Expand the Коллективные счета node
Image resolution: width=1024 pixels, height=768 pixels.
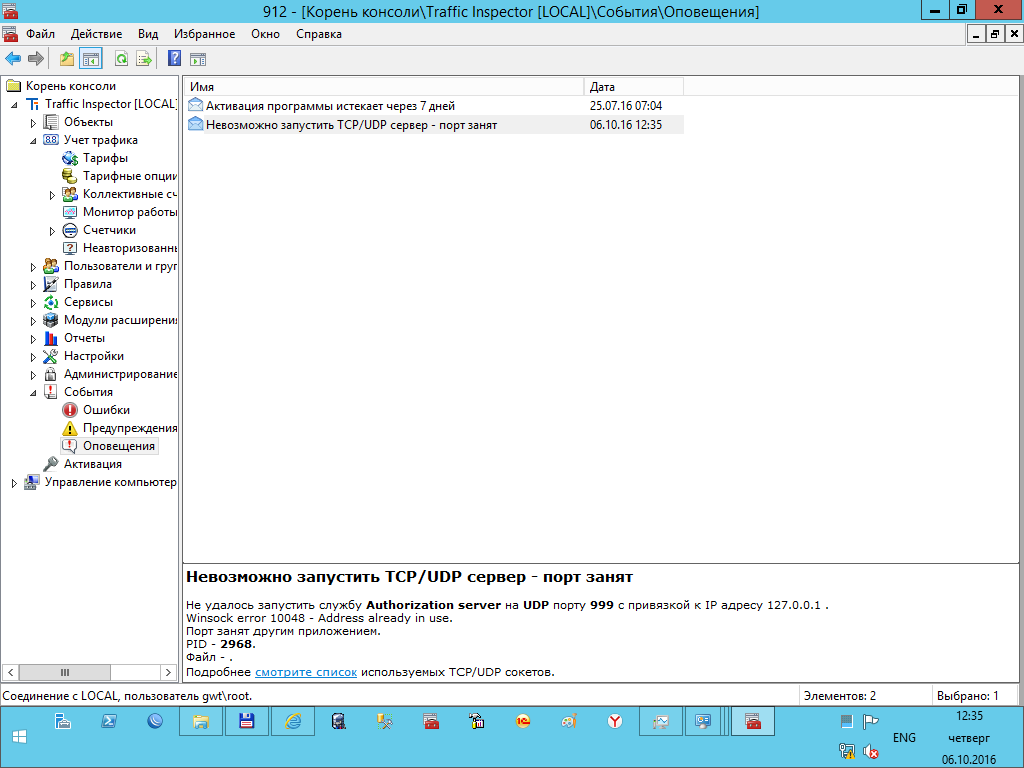52,195
